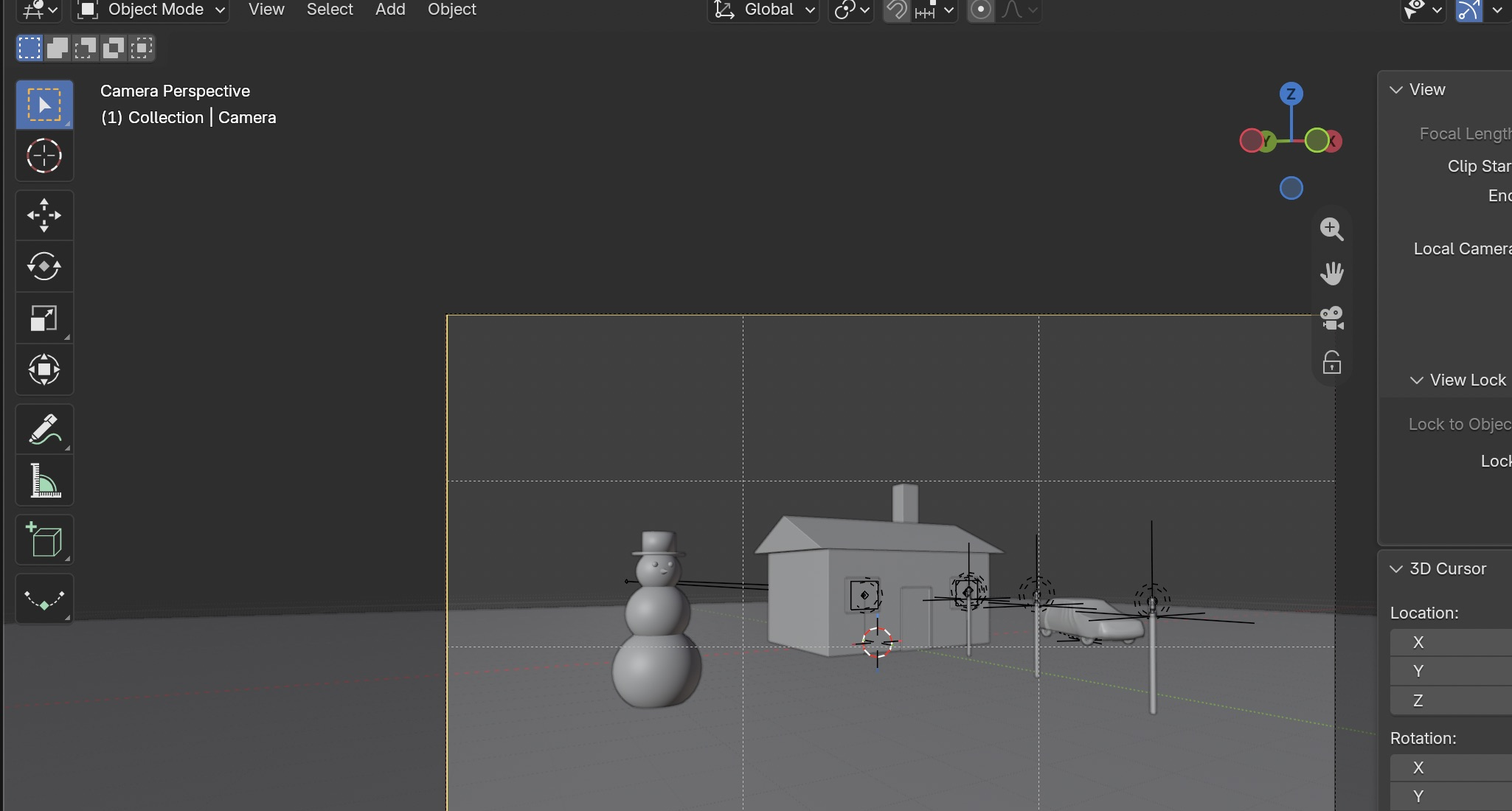Open proportional editing falloff dropdown
The image size is (1512, 811).
1019,10
